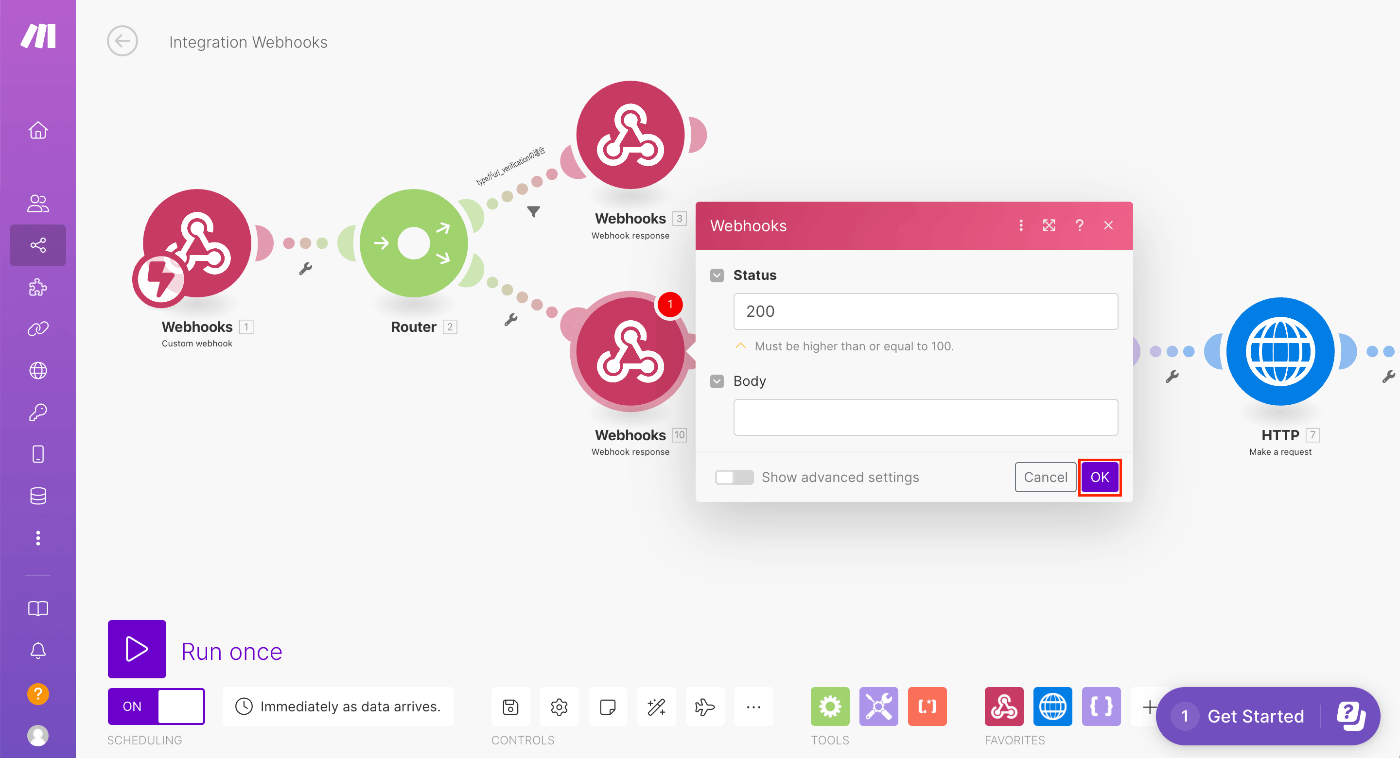This screenshot has height=758, width=1400.
Task: Open the filter on upper route
Action: (533, 211)
